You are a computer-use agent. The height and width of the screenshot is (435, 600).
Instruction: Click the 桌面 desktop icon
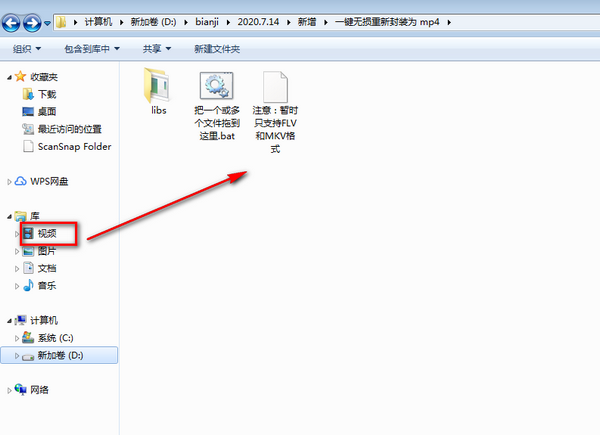28,112
